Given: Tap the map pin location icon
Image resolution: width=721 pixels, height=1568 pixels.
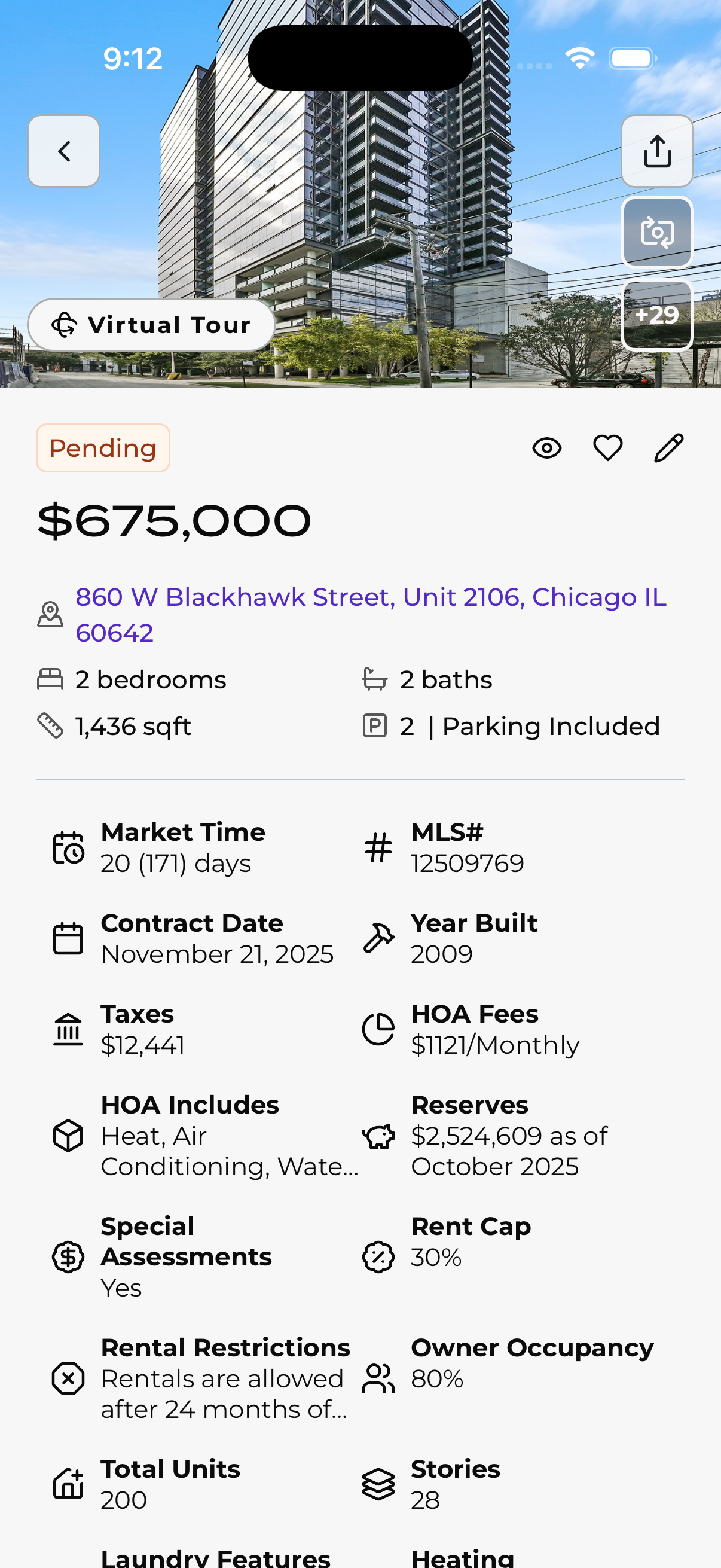Looking at the screenshot, I should coord(50,614).
